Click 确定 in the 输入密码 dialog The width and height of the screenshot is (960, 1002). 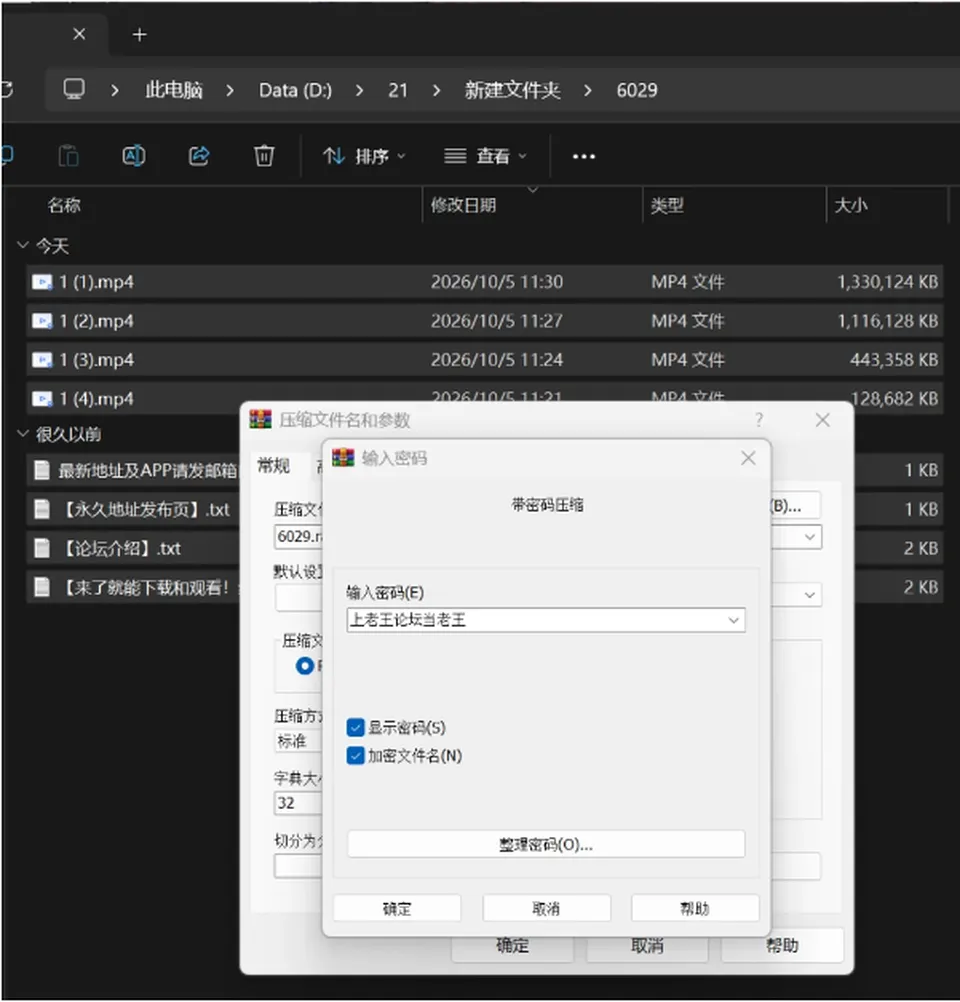397,908
